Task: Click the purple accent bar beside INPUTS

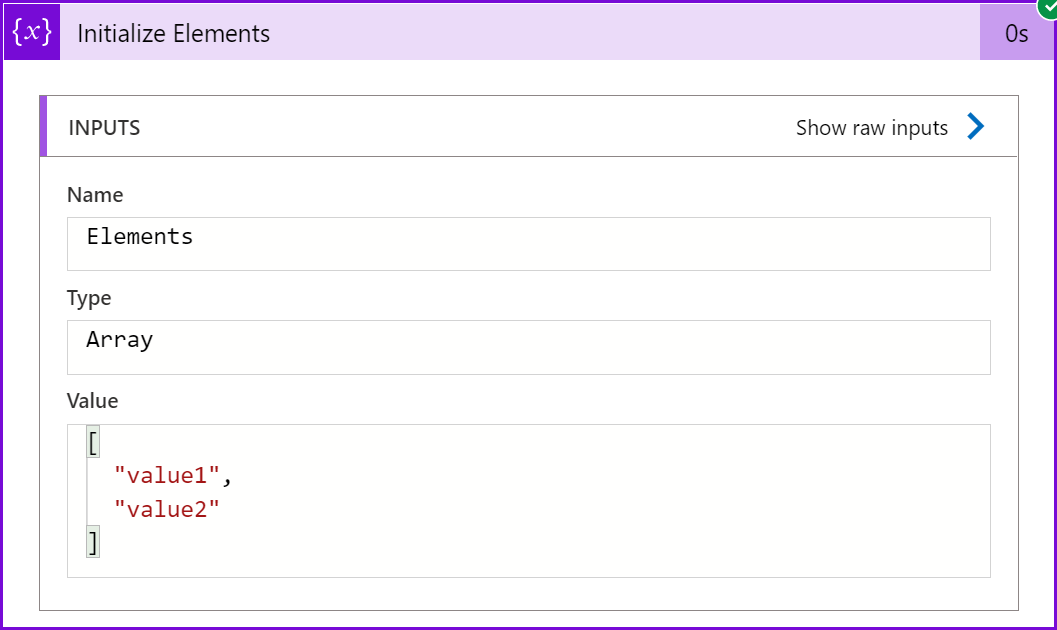Action: pos(43,127)
